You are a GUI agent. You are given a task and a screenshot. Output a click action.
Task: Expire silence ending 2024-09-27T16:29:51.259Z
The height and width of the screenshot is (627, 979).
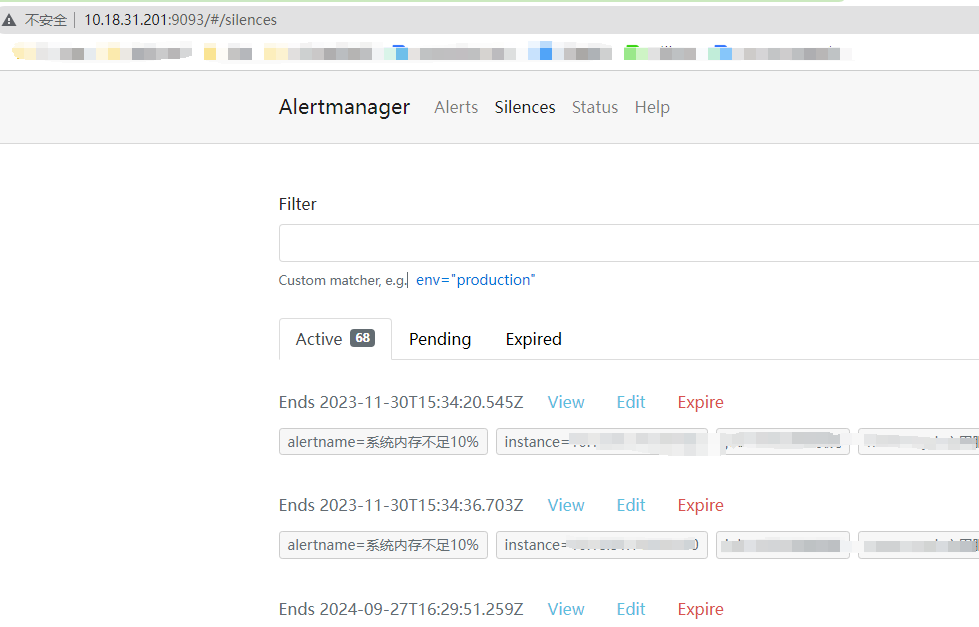click(x=701, y=609)
